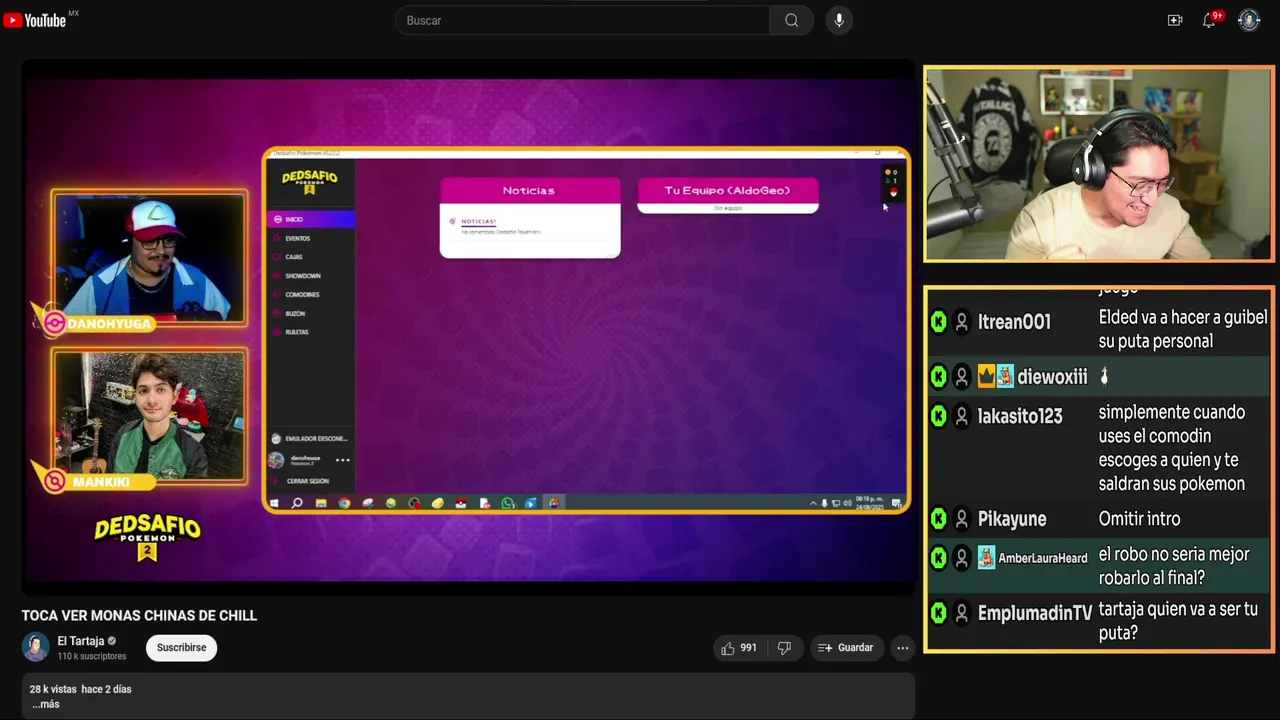Open the notifications bell
Screen dimensions: 1280x720
1209,20
